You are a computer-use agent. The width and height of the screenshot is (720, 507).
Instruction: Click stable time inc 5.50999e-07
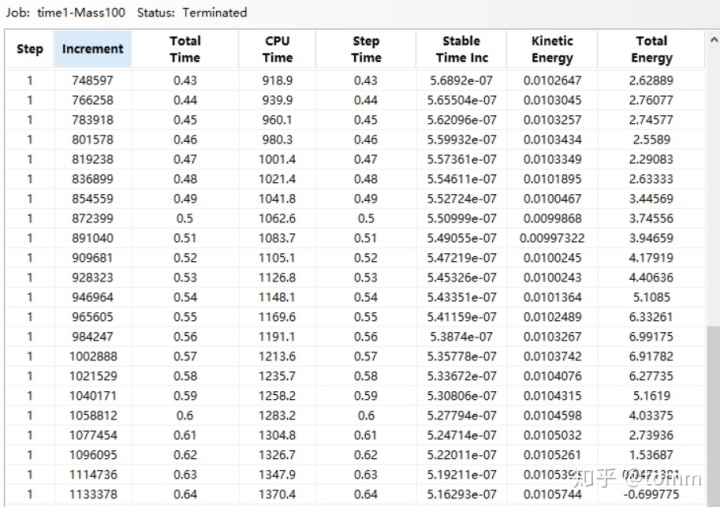pos(461,219)
